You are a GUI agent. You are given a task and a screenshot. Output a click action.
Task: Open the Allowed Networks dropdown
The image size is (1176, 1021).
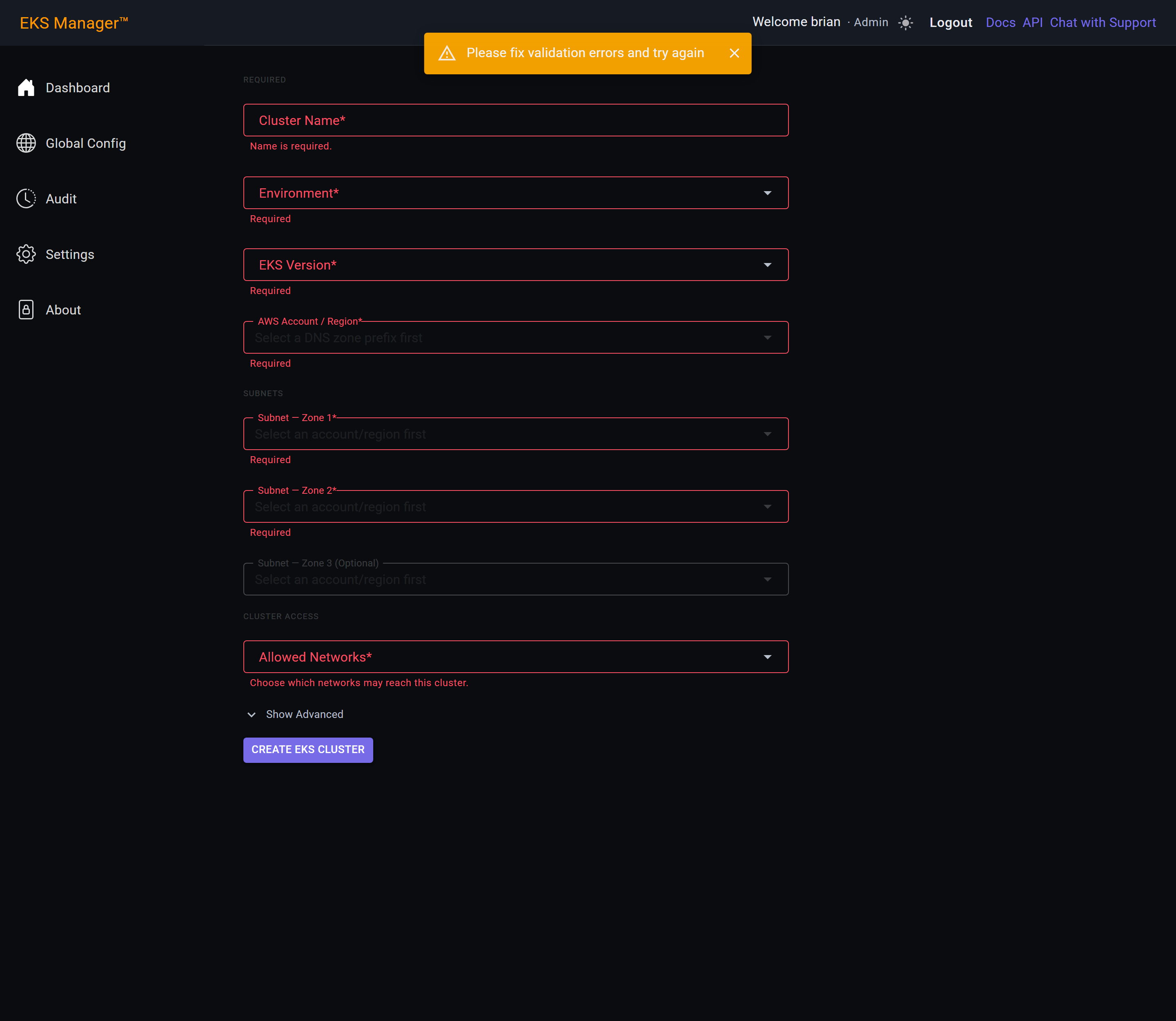(x=516, y=657)
